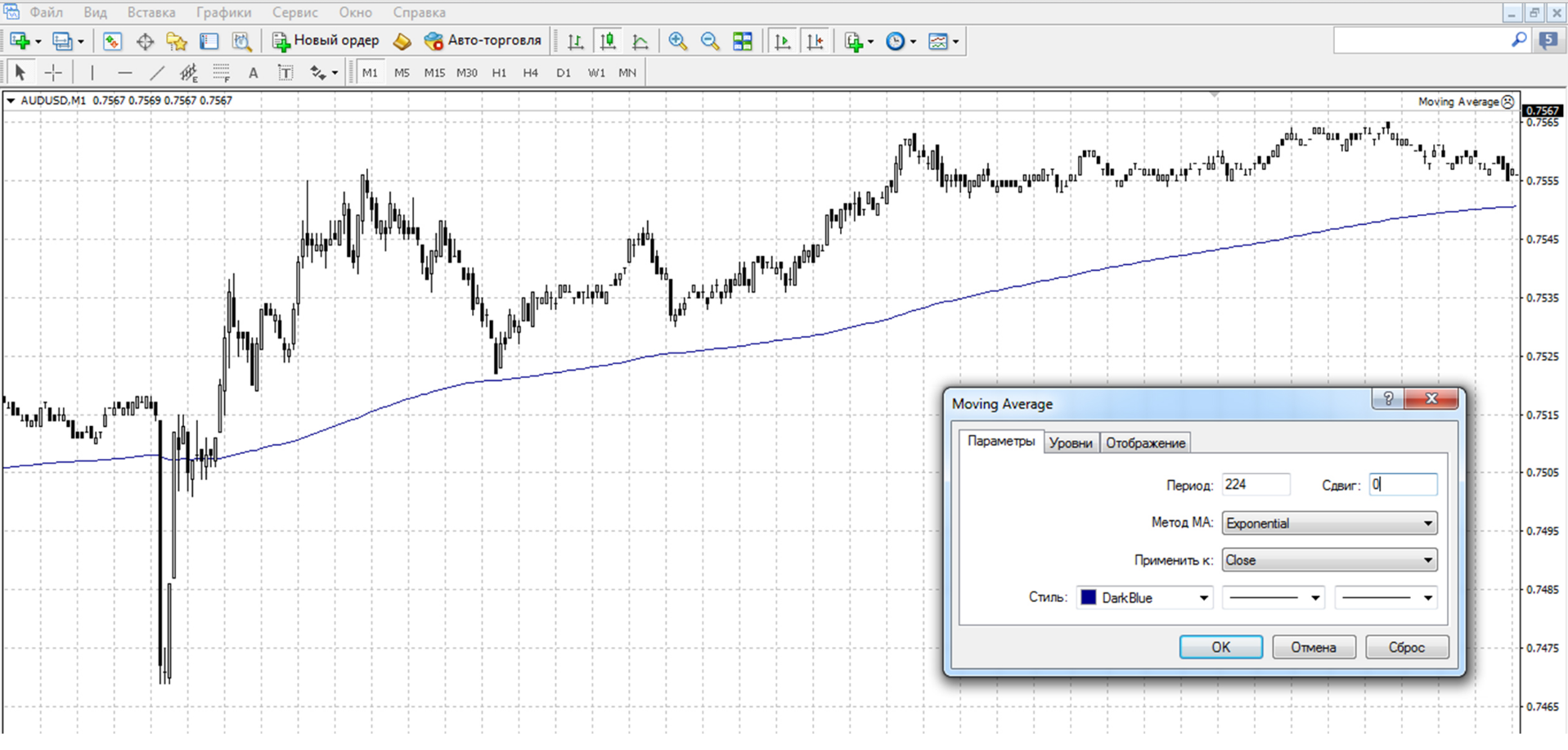This screenshot has width=1568, height=750.
Task: Confirm settings with the OK button
Action: pos(1220,647)
